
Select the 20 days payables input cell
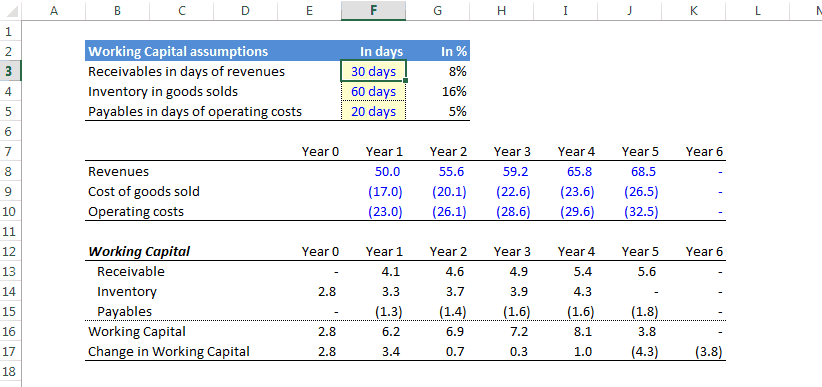[373, 112]
